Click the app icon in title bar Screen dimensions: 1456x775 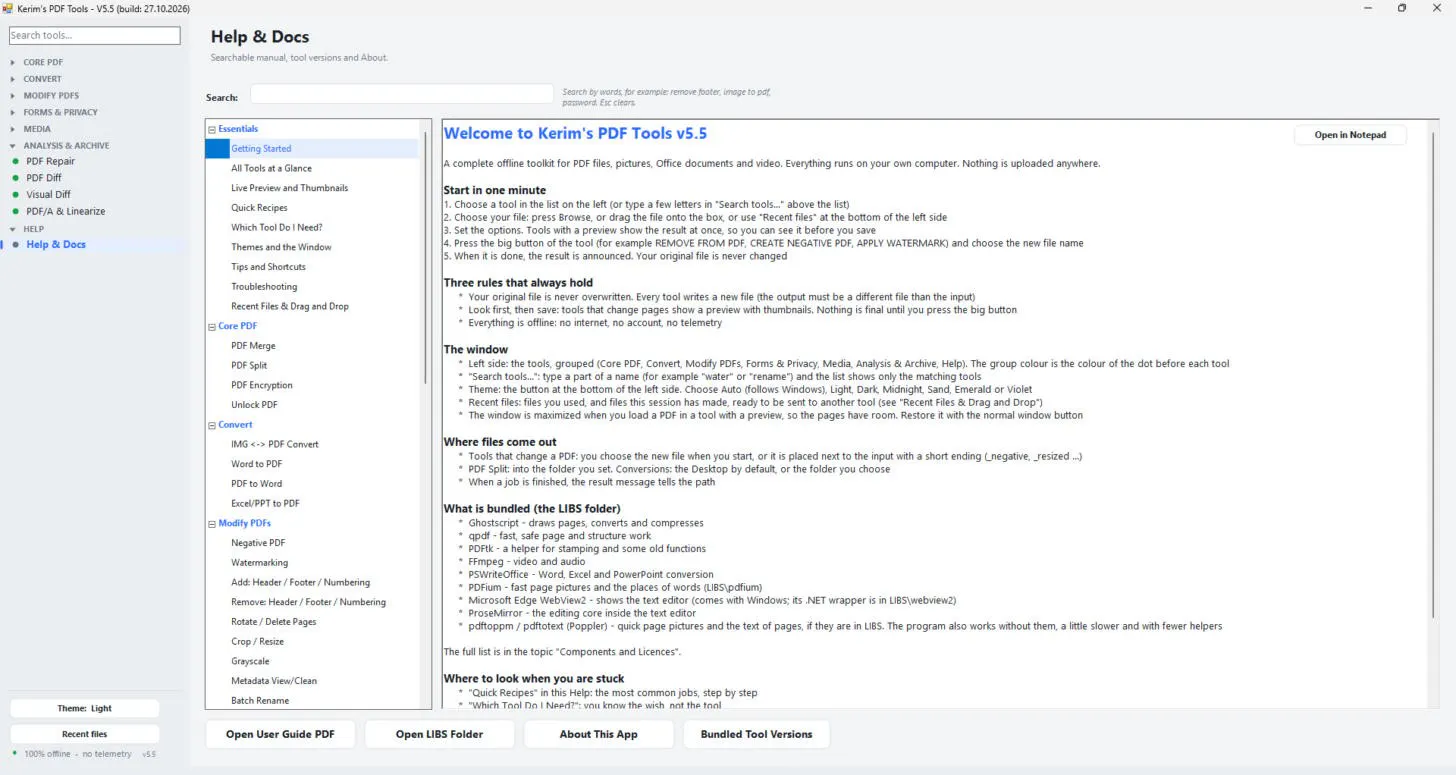(x=7, y=8)
